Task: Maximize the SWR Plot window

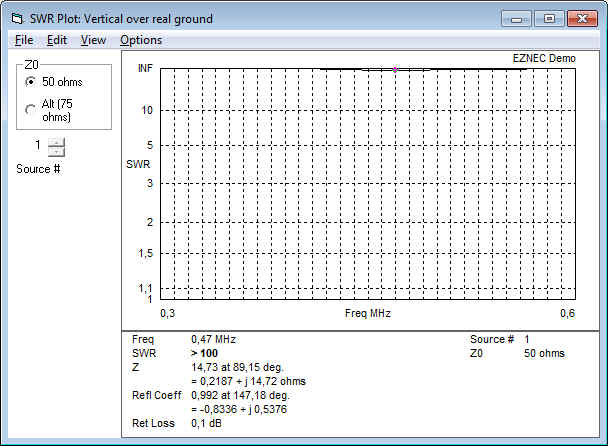Action: pos(549,19)
